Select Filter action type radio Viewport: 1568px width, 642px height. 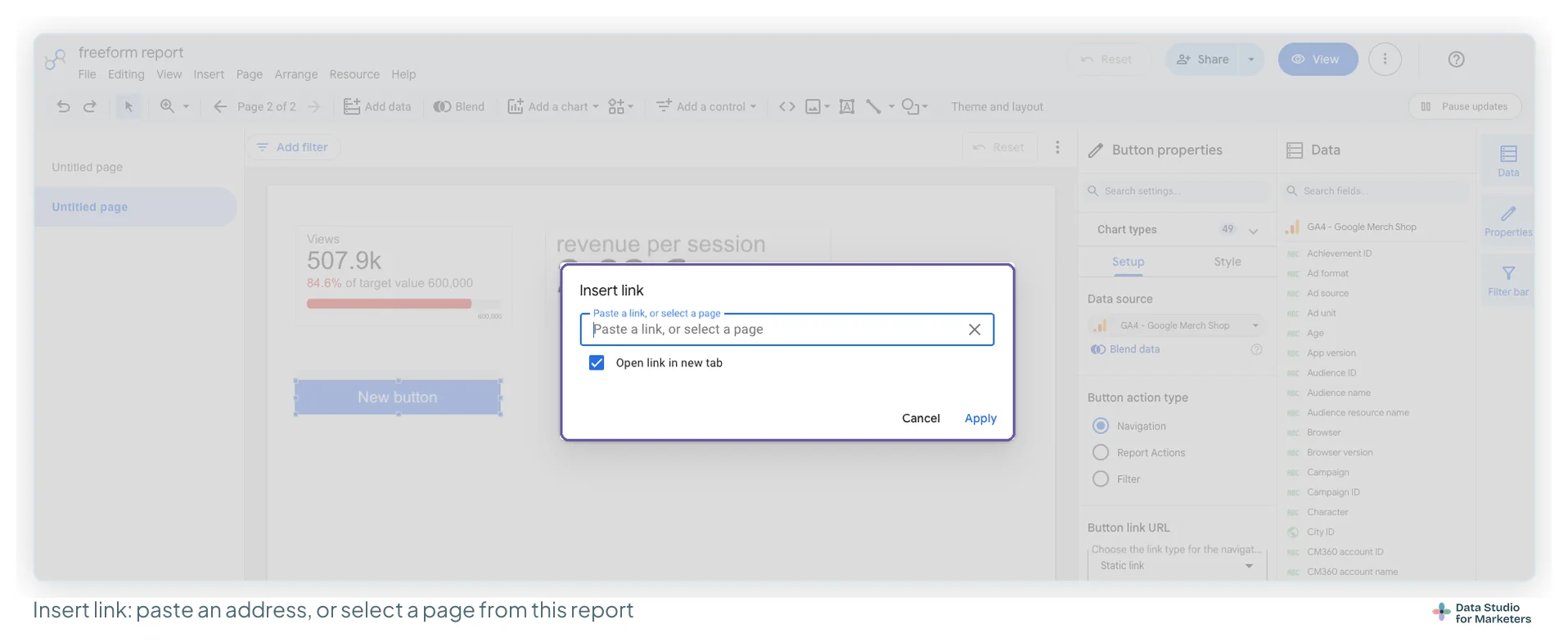click(x=1101, y=479)
